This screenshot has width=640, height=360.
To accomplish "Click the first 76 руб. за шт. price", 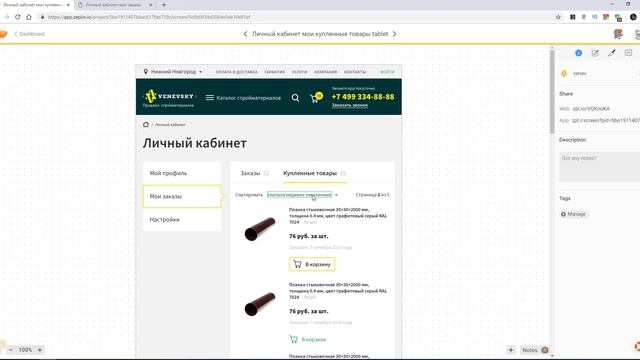I will coord(308,236).
